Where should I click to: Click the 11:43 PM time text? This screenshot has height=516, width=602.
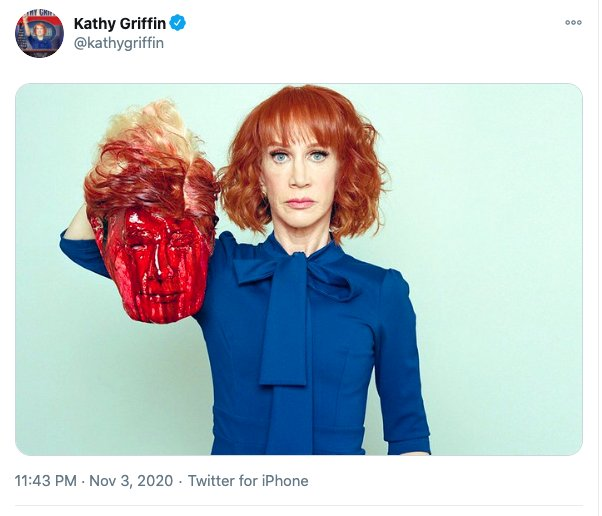coord(46,481)
